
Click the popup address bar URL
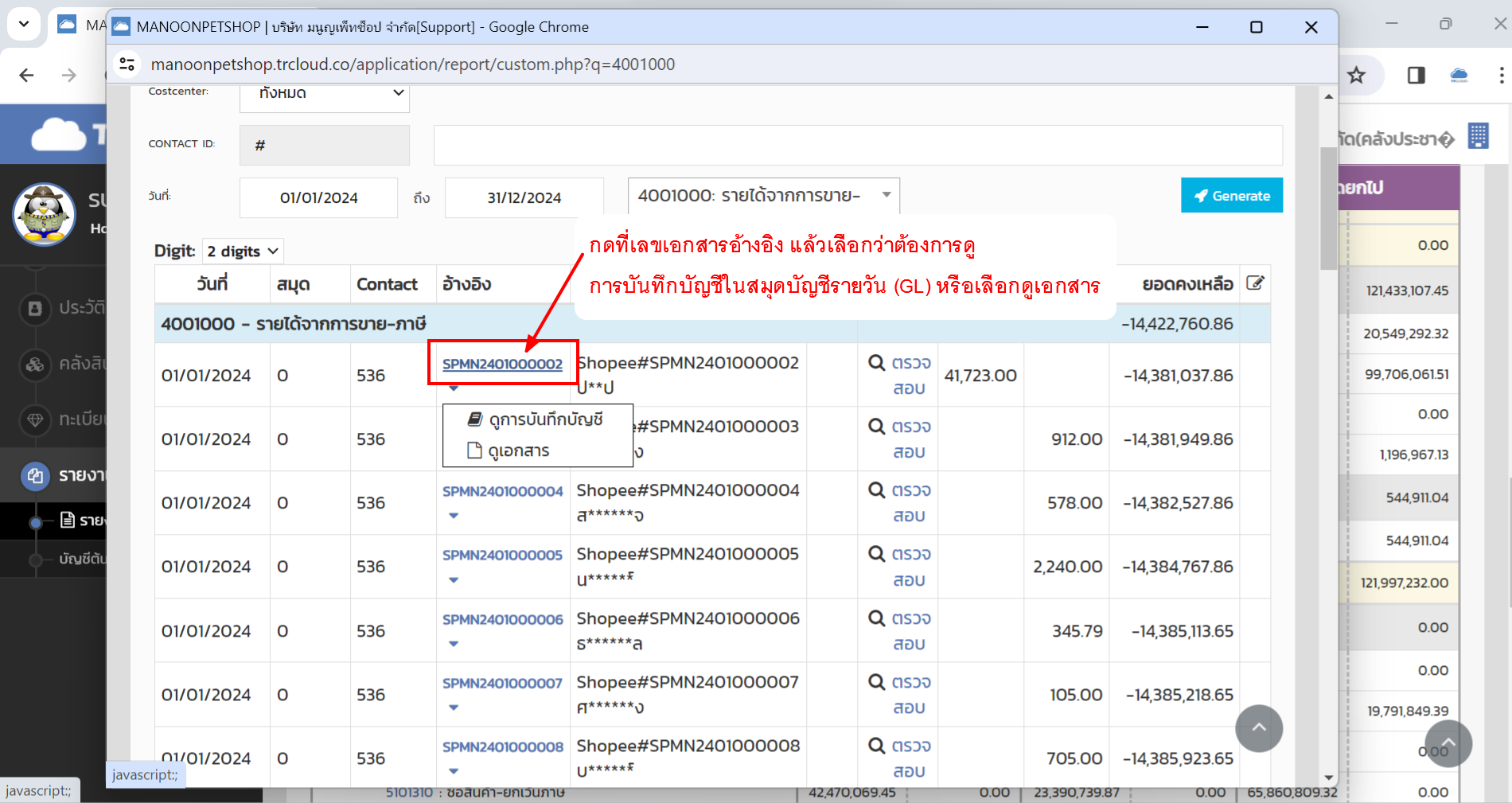coord(413,64)
